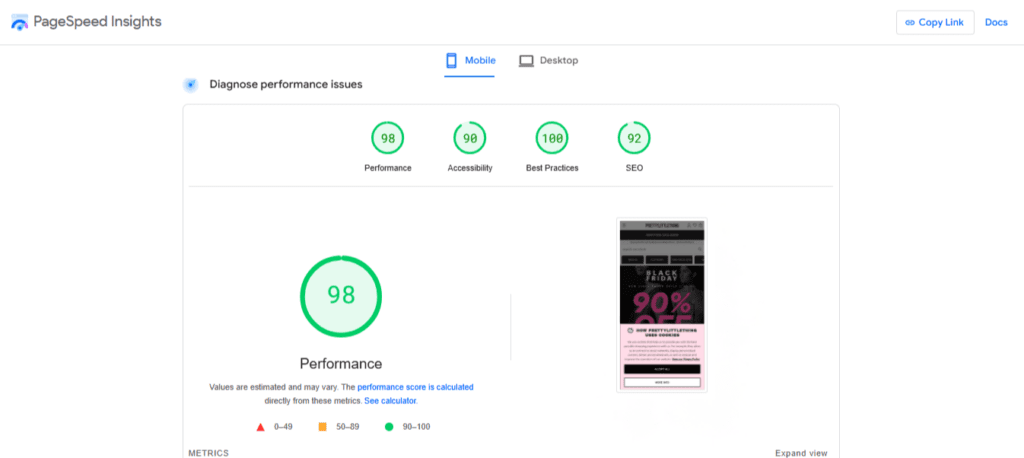Open the performance score is calculated link
Image resolution: width=1024 pixels, height=458 pixels.
pos(415,386)
